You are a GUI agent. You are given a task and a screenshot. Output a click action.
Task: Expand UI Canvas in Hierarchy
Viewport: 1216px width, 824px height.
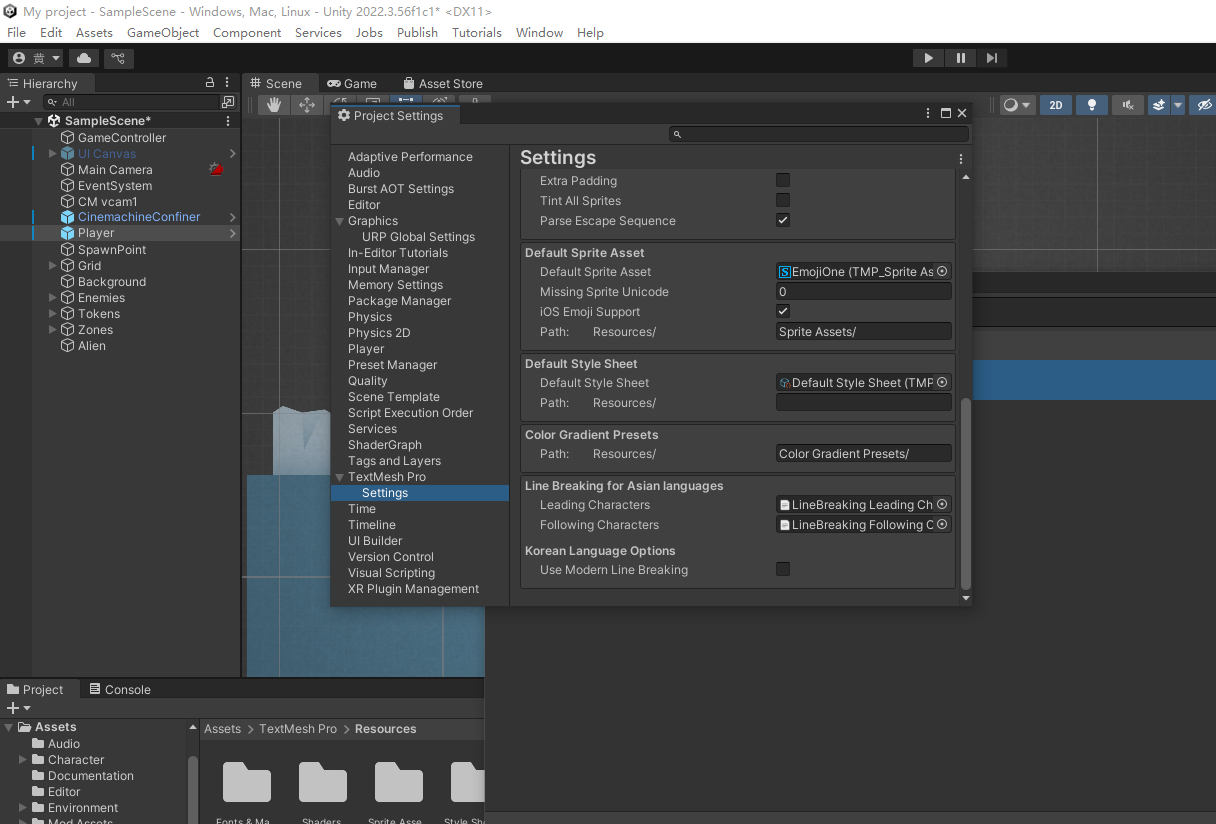[53, 153]
